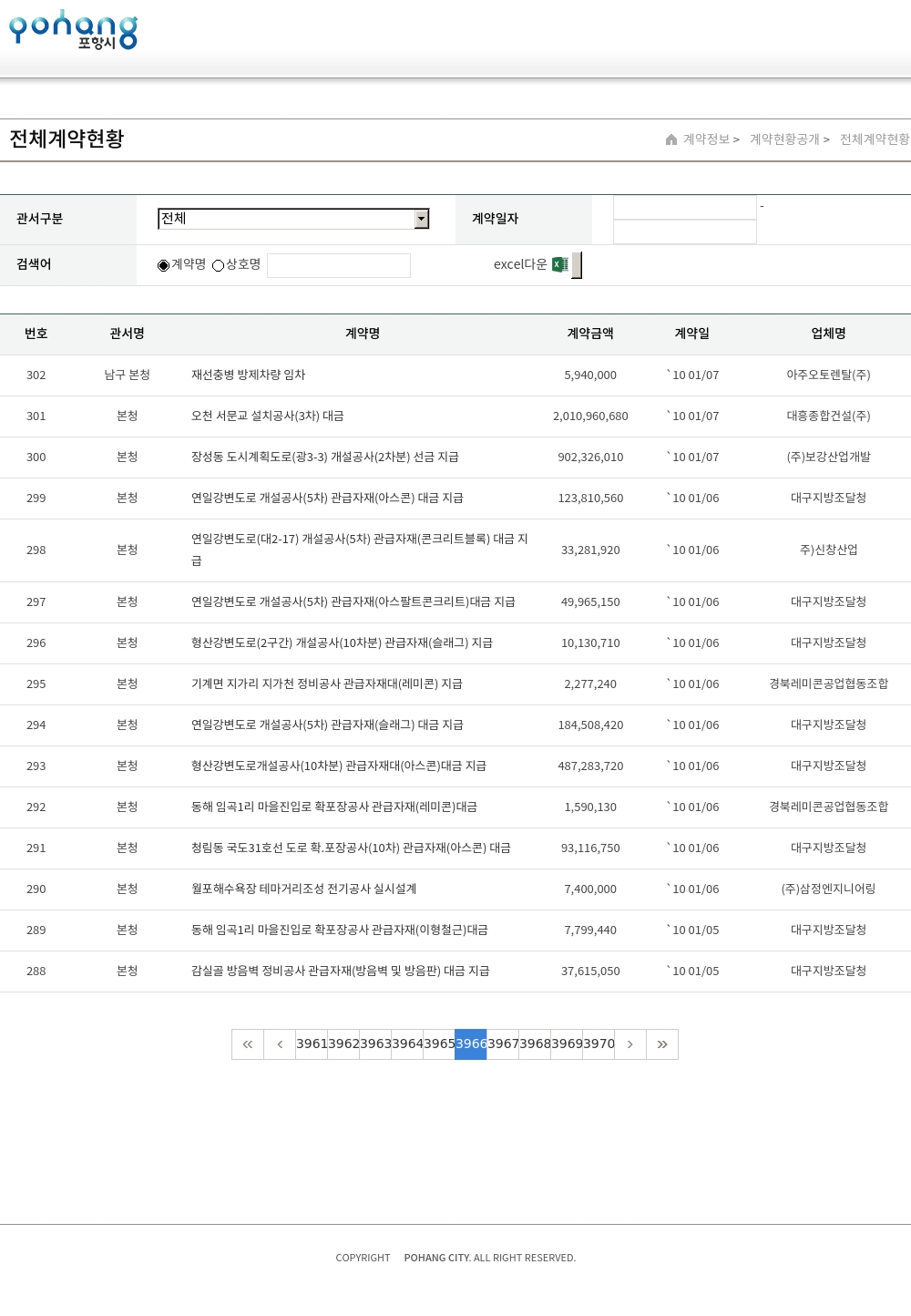Click contract '청림동 국도31호선' row 291
Screen dimensions: 911x1316
click(x=351, y=848)
